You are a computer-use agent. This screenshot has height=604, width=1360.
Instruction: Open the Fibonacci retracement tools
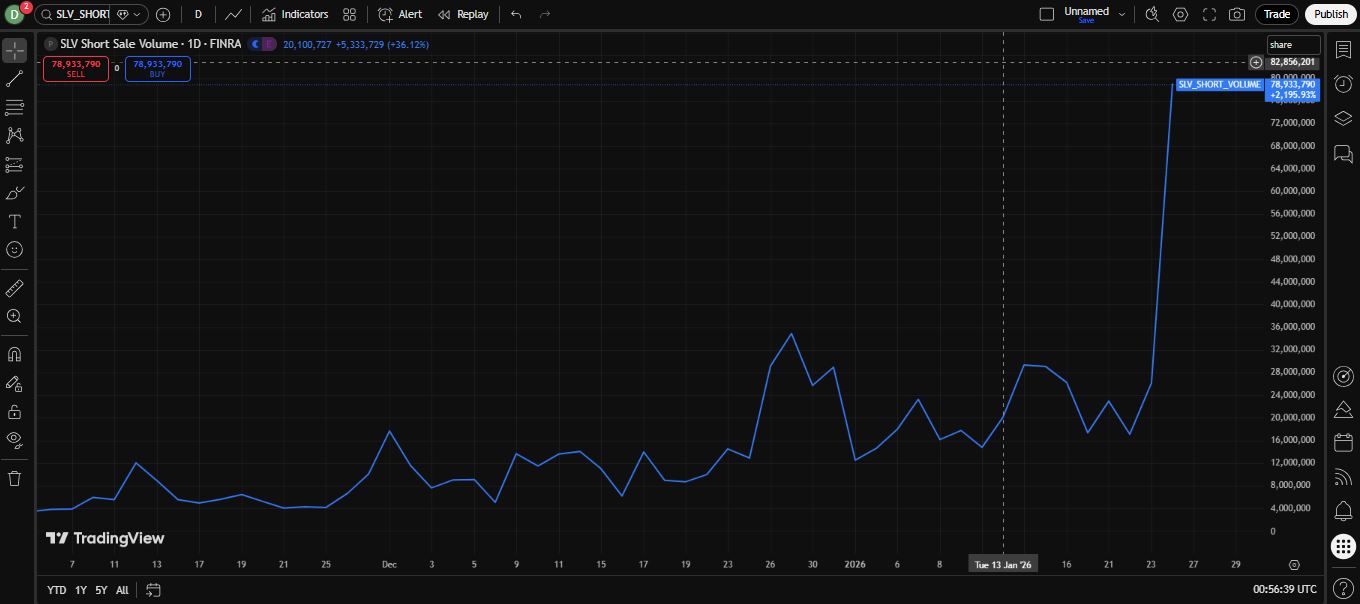point(15,107)
